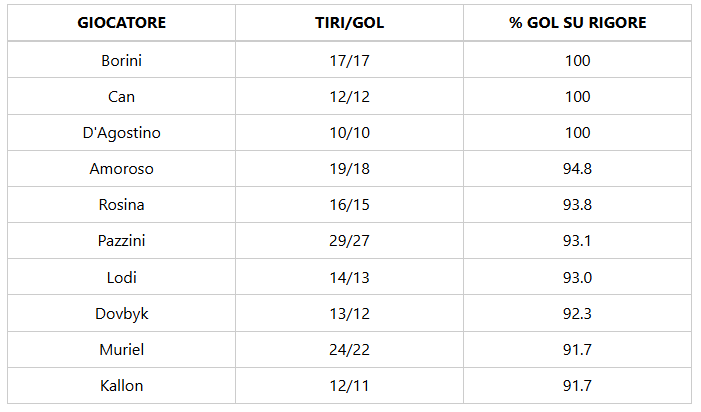The height and width of the screenshot is (412, 701).
Task: Select Muriel in the table
Action: pos(122,349)
